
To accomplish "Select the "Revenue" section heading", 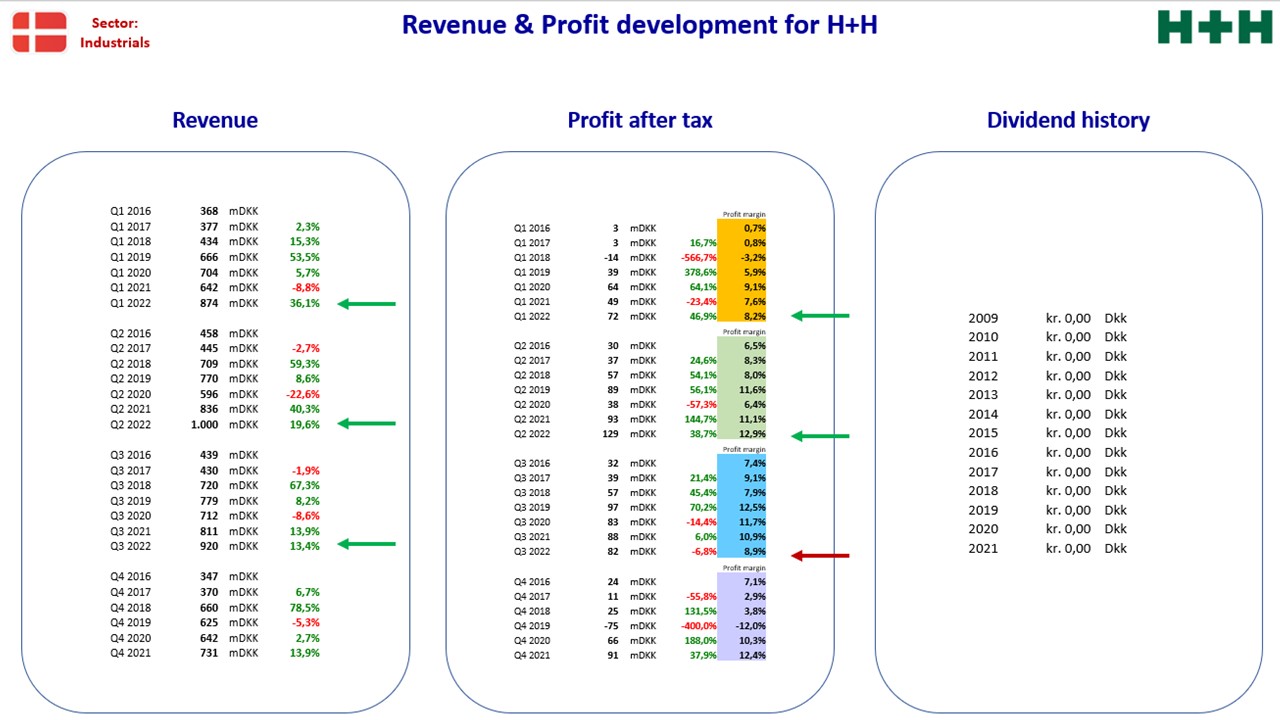I will point(215,120).
